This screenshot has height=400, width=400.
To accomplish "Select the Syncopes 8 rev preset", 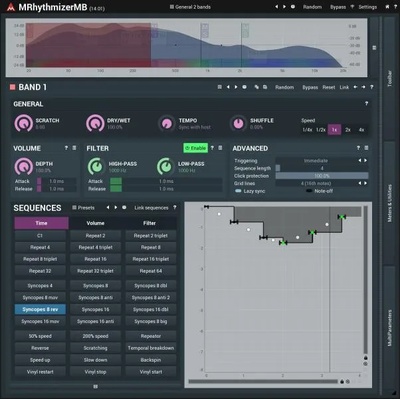I will (40, 309).
